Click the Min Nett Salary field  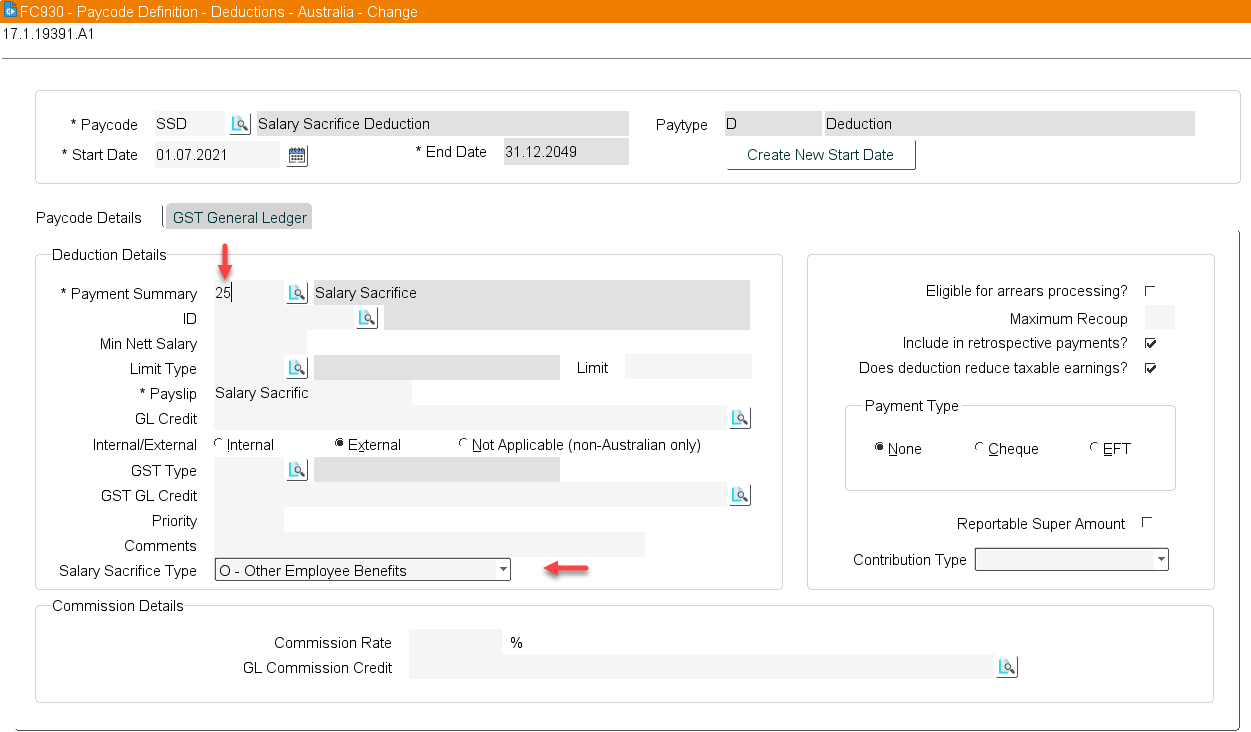[x=260, y=343]
